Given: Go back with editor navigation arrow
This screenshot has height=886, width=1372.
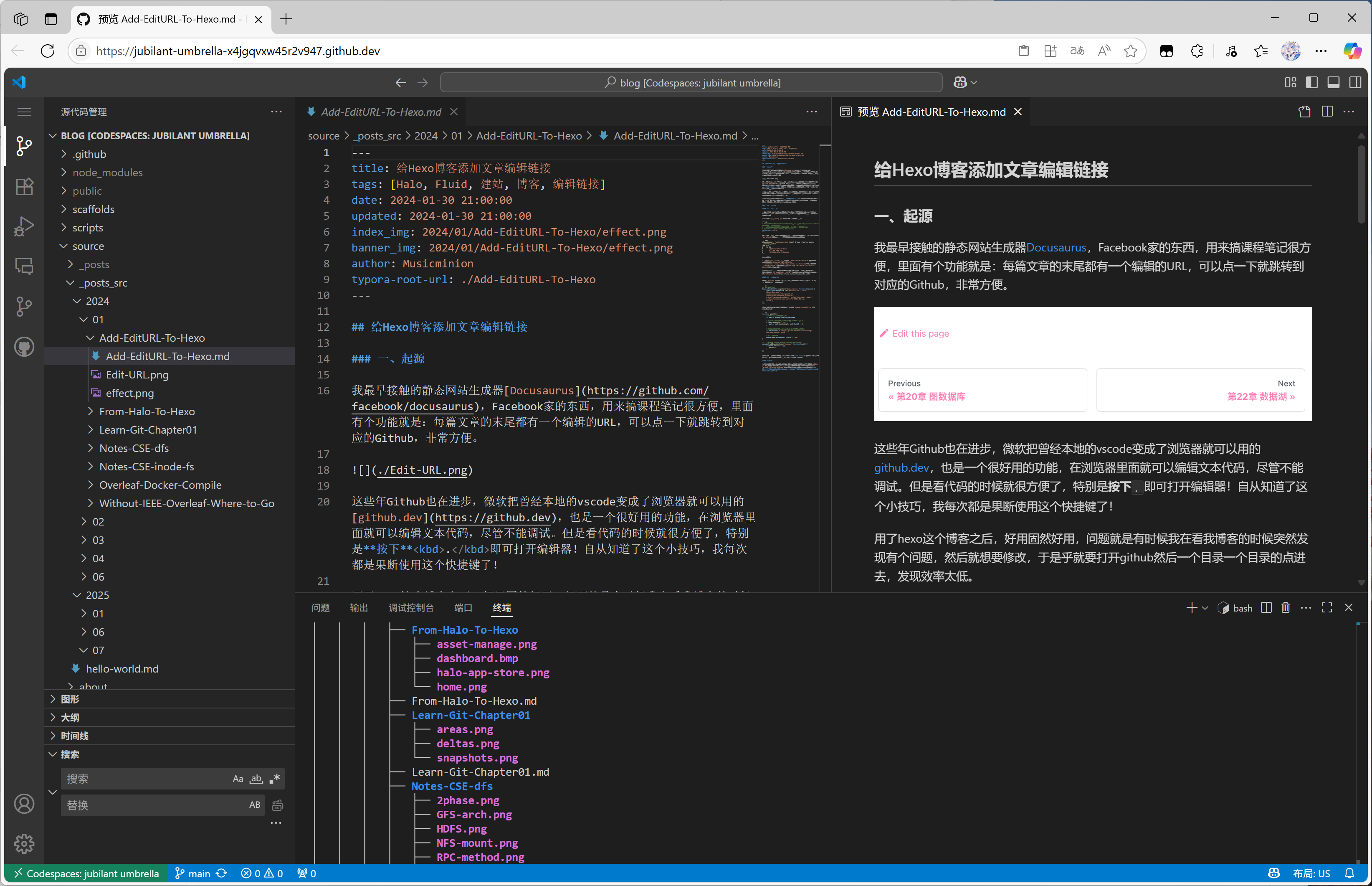Looking at the screenshot, I should (x=401, y=82).
